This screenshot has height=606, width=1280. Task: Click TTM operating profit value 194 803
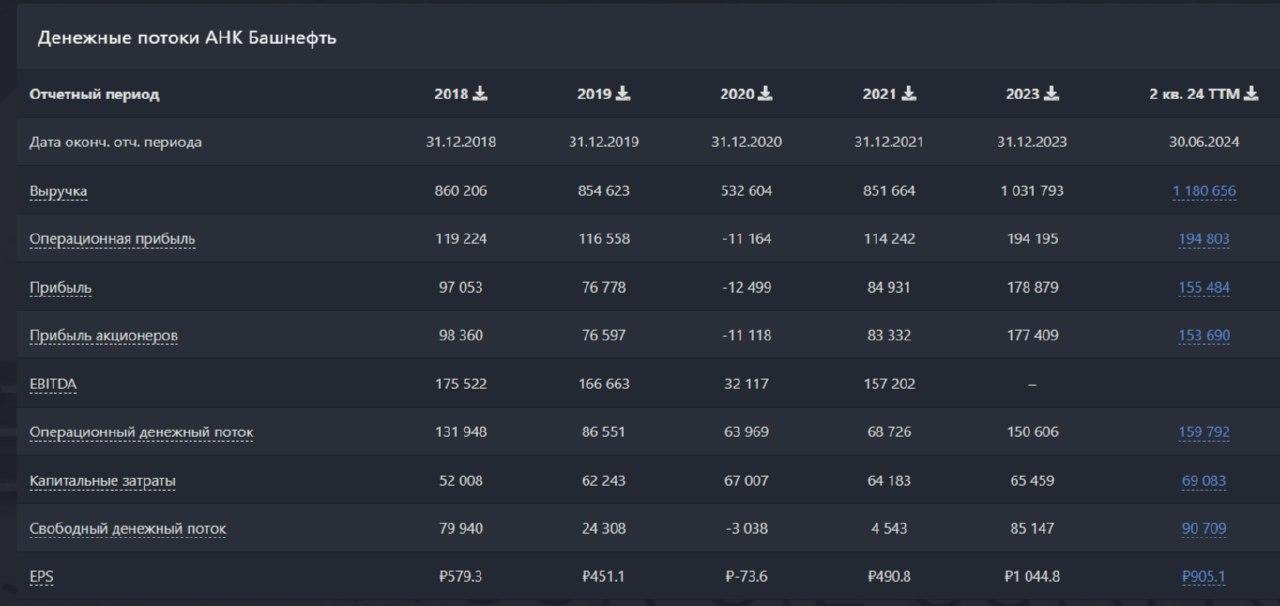(1204, 239)
